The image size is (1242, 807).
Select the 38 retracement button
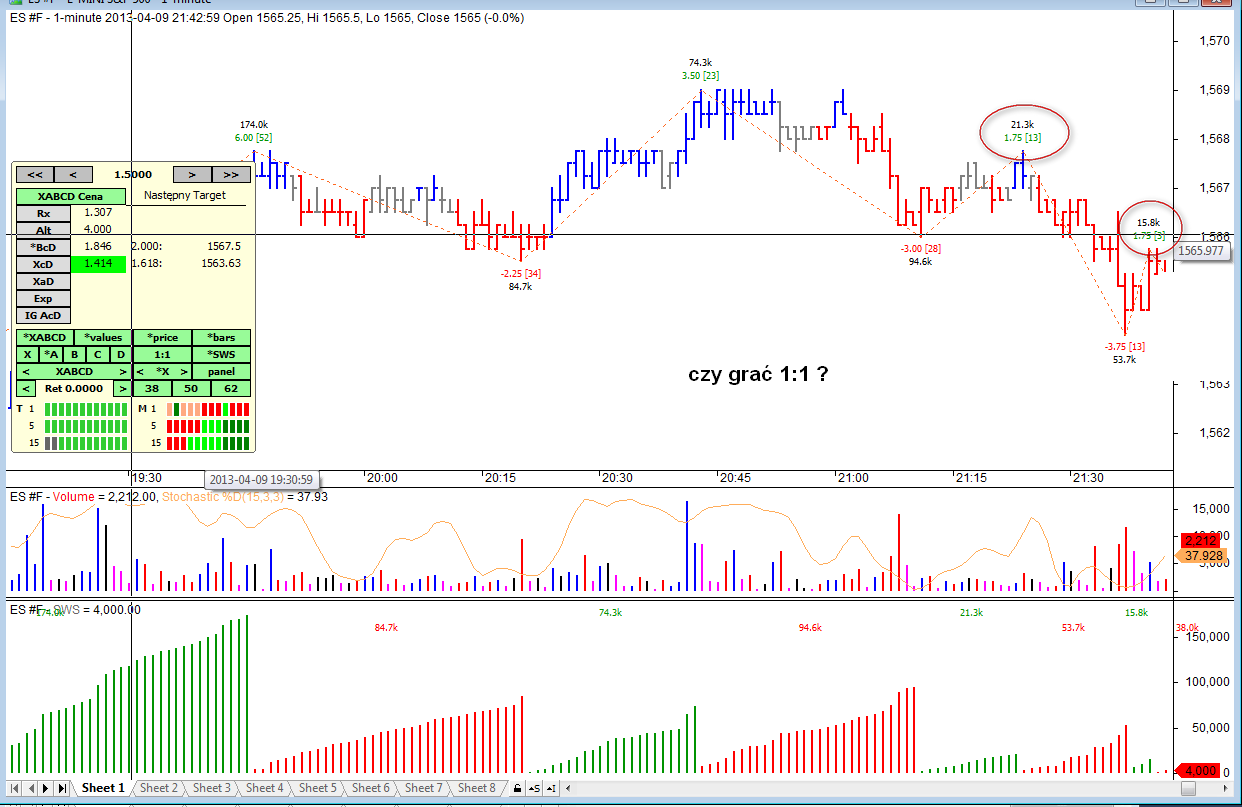point(152,388)
